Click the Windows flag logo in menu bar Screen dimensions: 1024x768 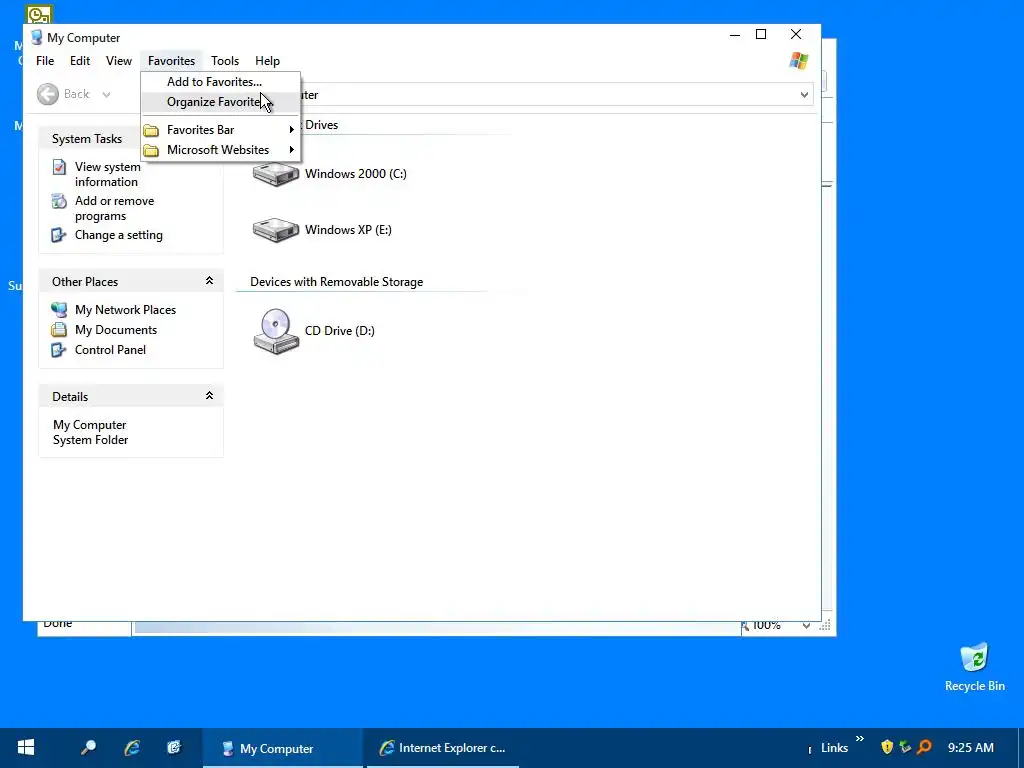[799, 61]
